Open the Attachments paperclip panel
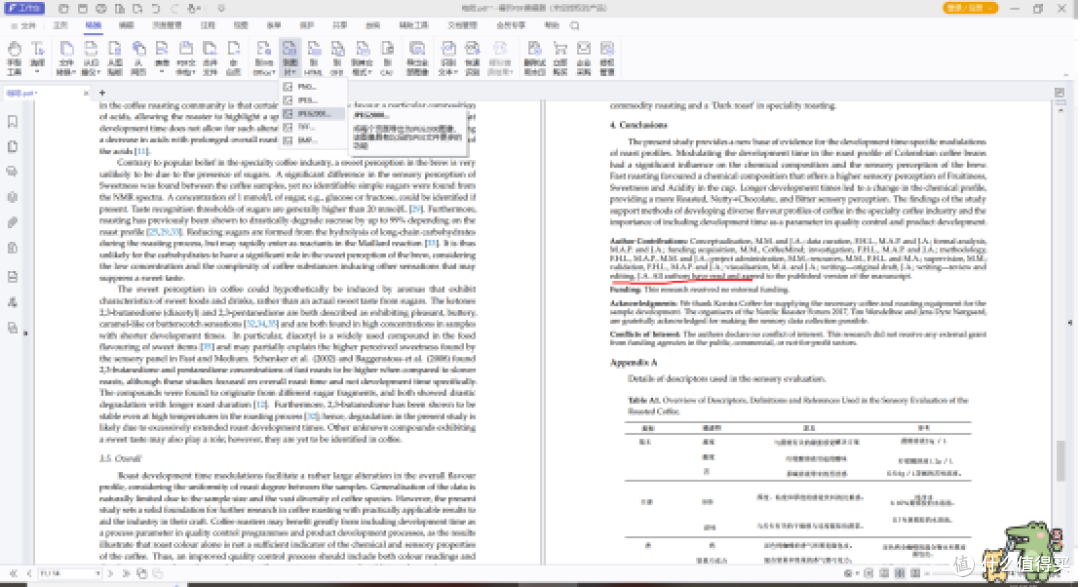The image size is (1080, 587). [x=12, y=223]
